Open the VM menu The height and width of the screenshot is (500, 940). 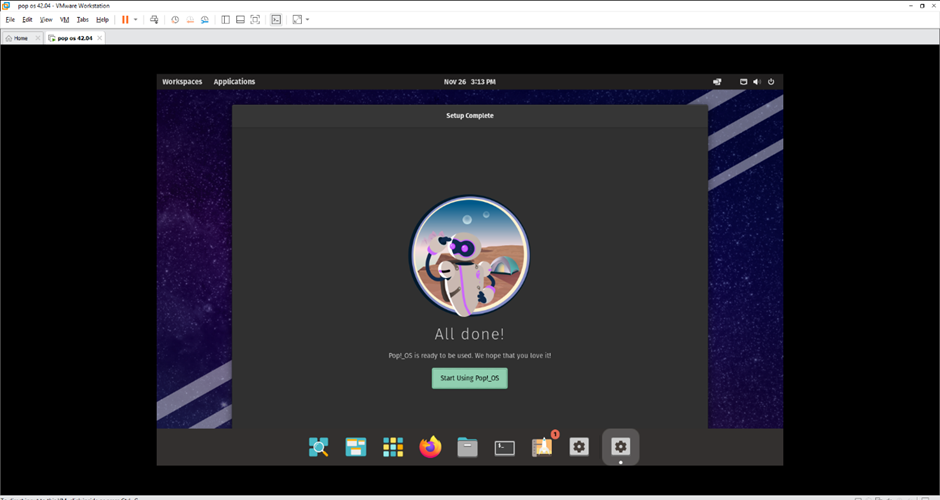click(65, 20)
